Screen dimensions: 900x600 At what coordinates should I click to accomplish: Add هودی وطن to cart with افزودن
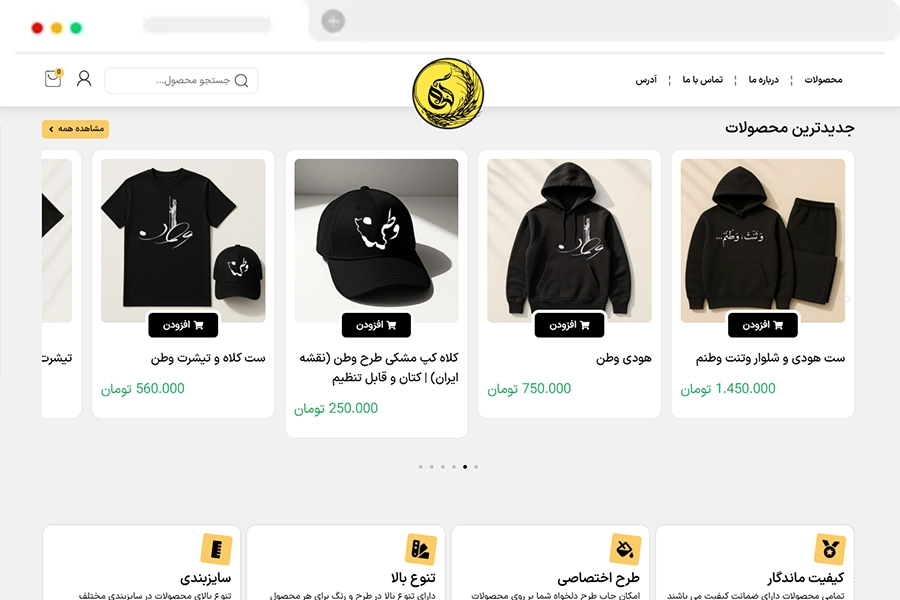click(569, 325)
